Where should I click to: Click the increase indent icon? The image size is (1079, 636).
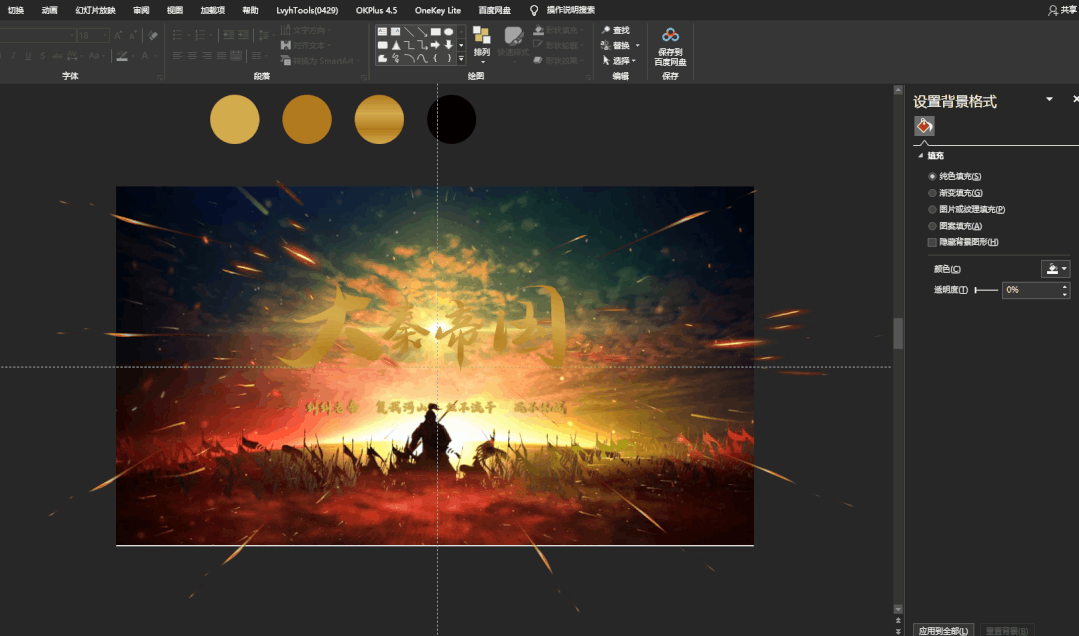[243, 34]
